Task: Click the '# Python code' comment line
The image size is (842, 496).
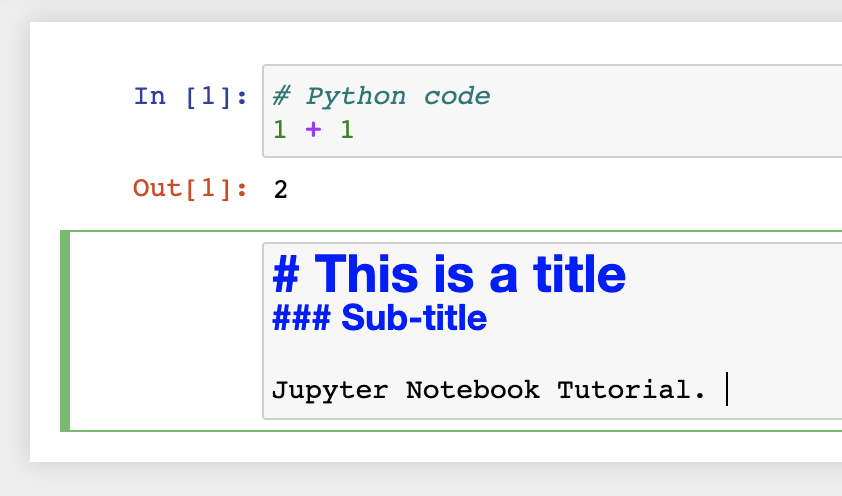Action: coord(381,97)
